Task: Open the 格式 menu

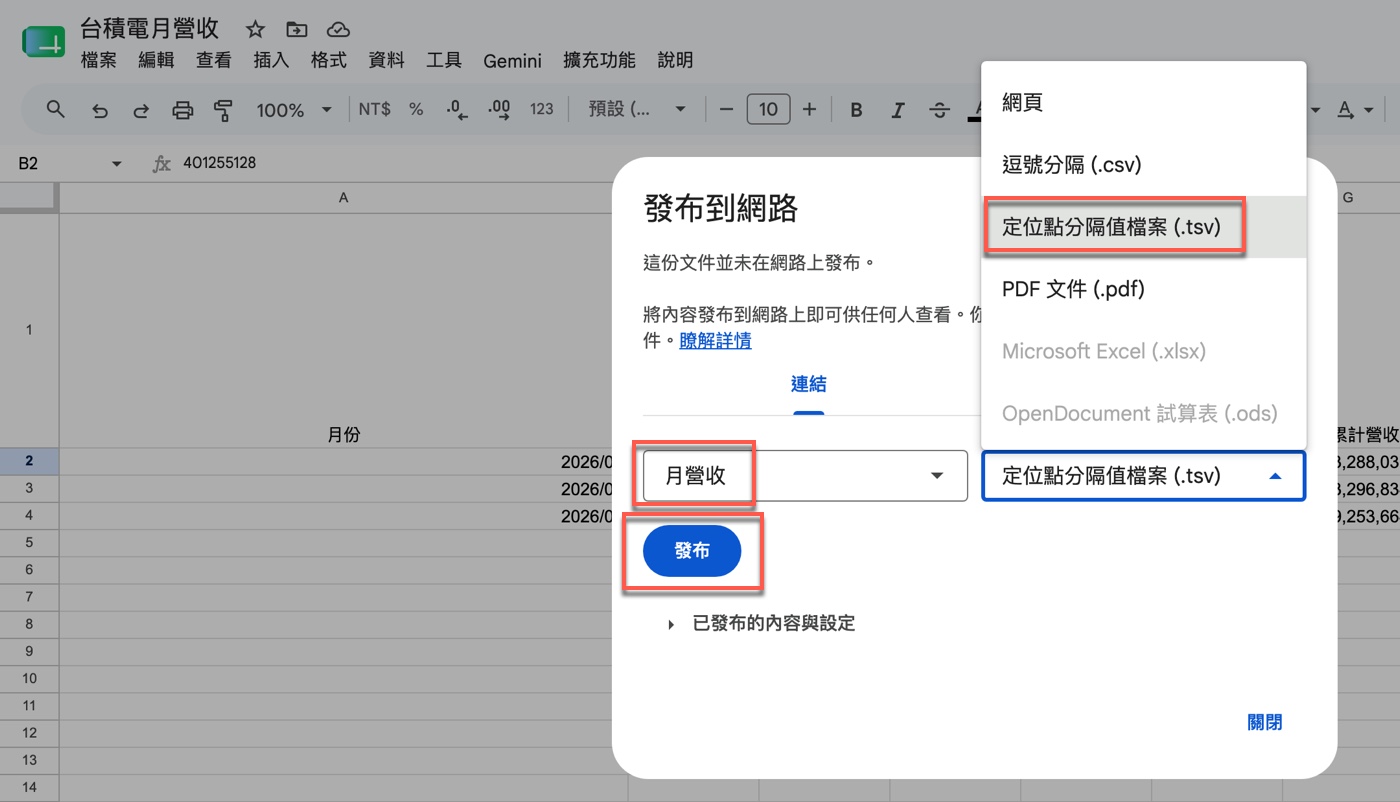Action: [329, 60]
